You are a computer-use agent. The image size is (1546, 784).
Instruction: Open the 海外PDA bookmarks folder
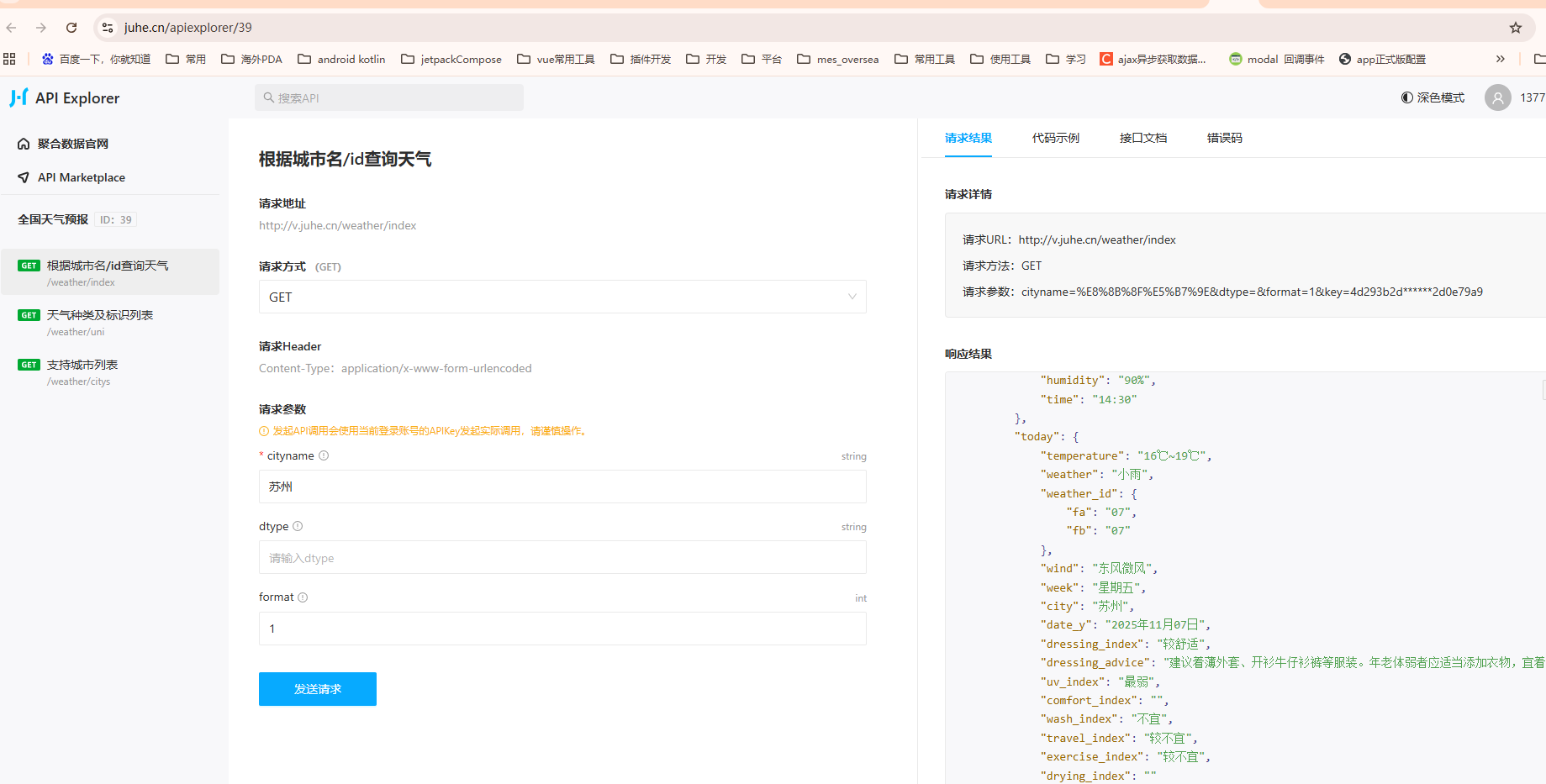tap(251, 59)
